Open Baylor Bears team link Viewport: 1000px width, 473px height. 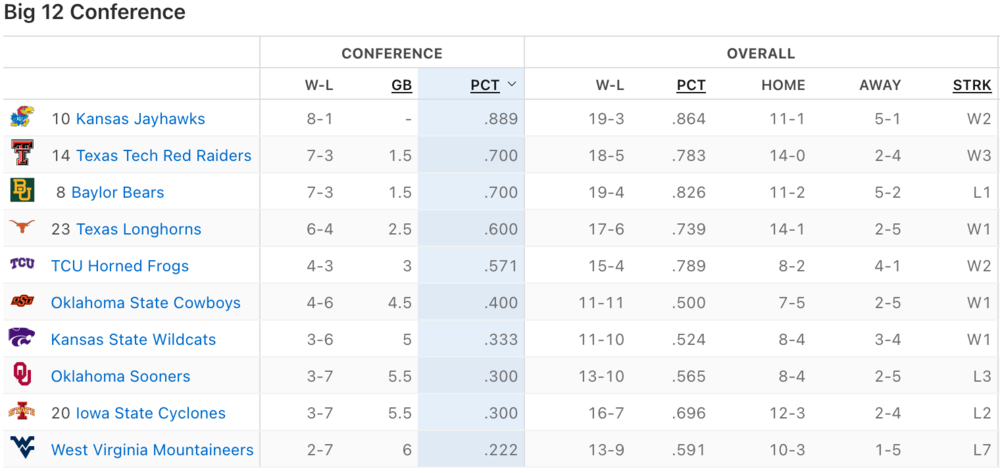117,192
